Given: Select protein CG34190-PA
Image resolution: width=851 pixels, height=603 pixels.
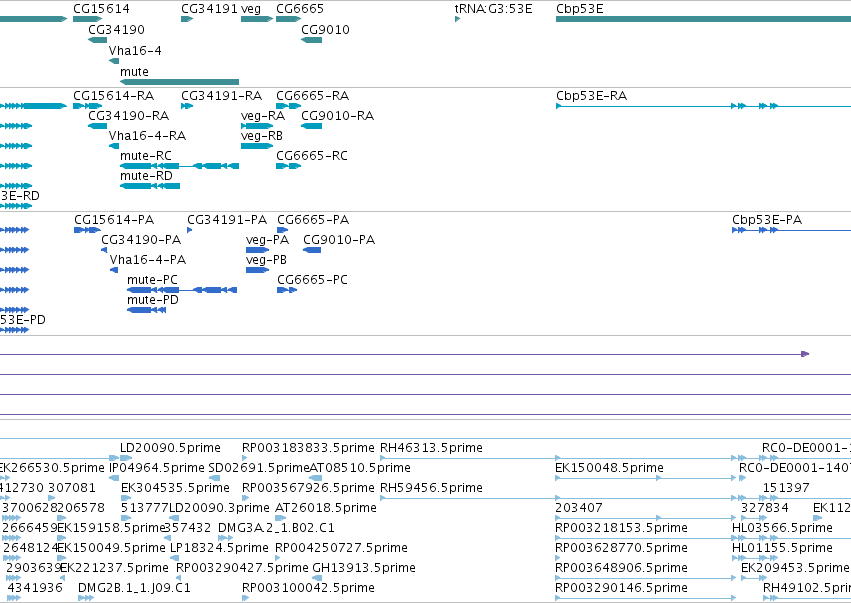Looking at the screenshot, I should coord(141,240).
